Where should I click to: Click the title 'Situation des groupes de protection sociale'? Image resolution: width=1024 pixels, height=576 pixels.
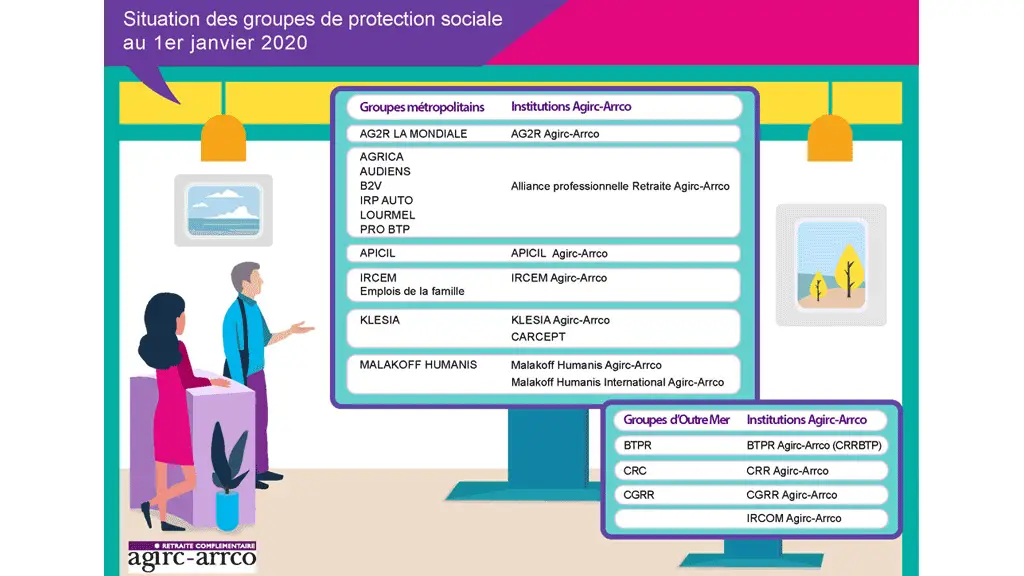pyautogui.click(x=313, y=19)
